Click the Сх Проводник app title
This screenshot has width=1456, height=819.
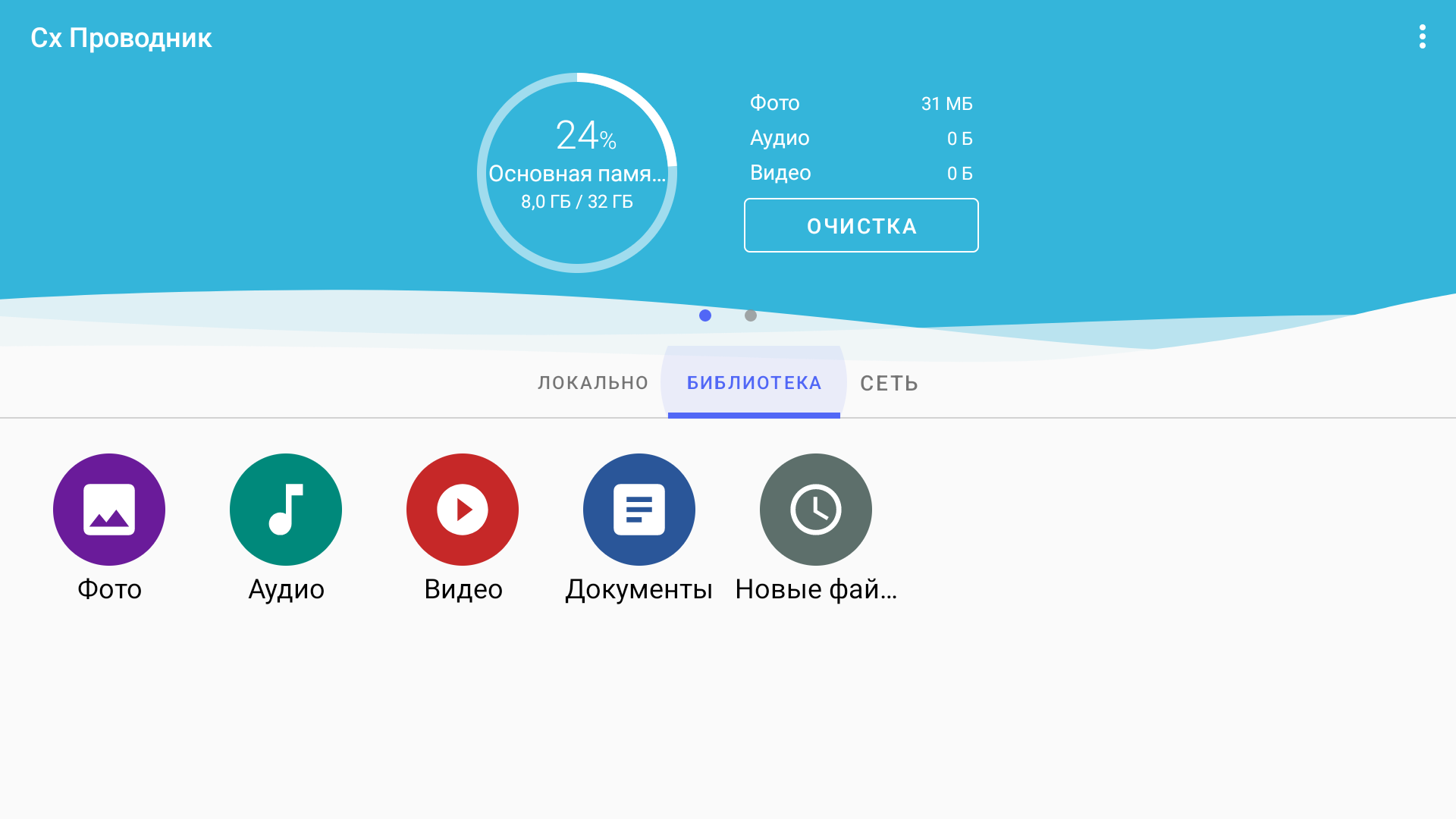(121, 38)
